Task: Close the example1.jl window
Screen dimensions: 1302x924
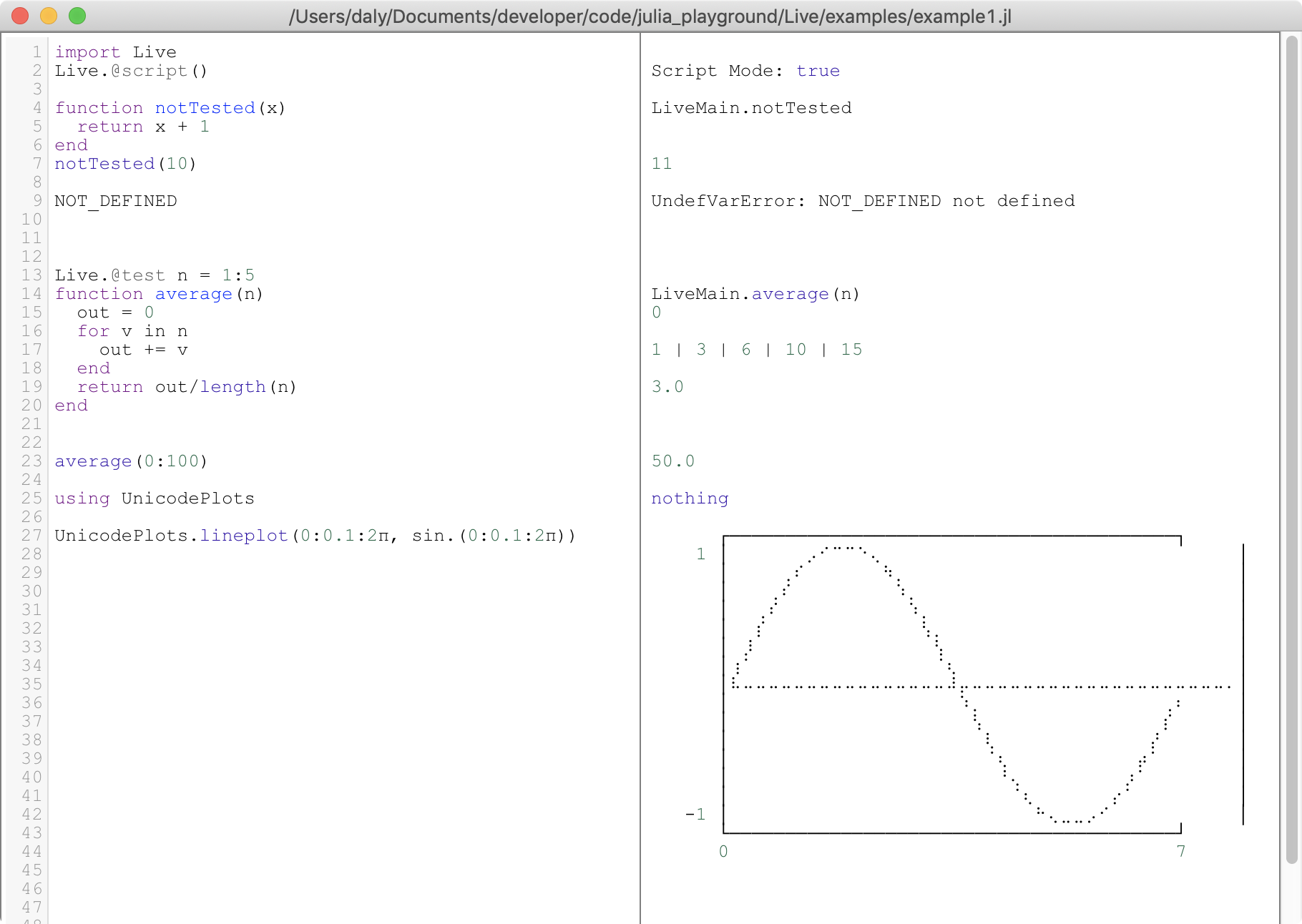Action: (x=20, y=16)
